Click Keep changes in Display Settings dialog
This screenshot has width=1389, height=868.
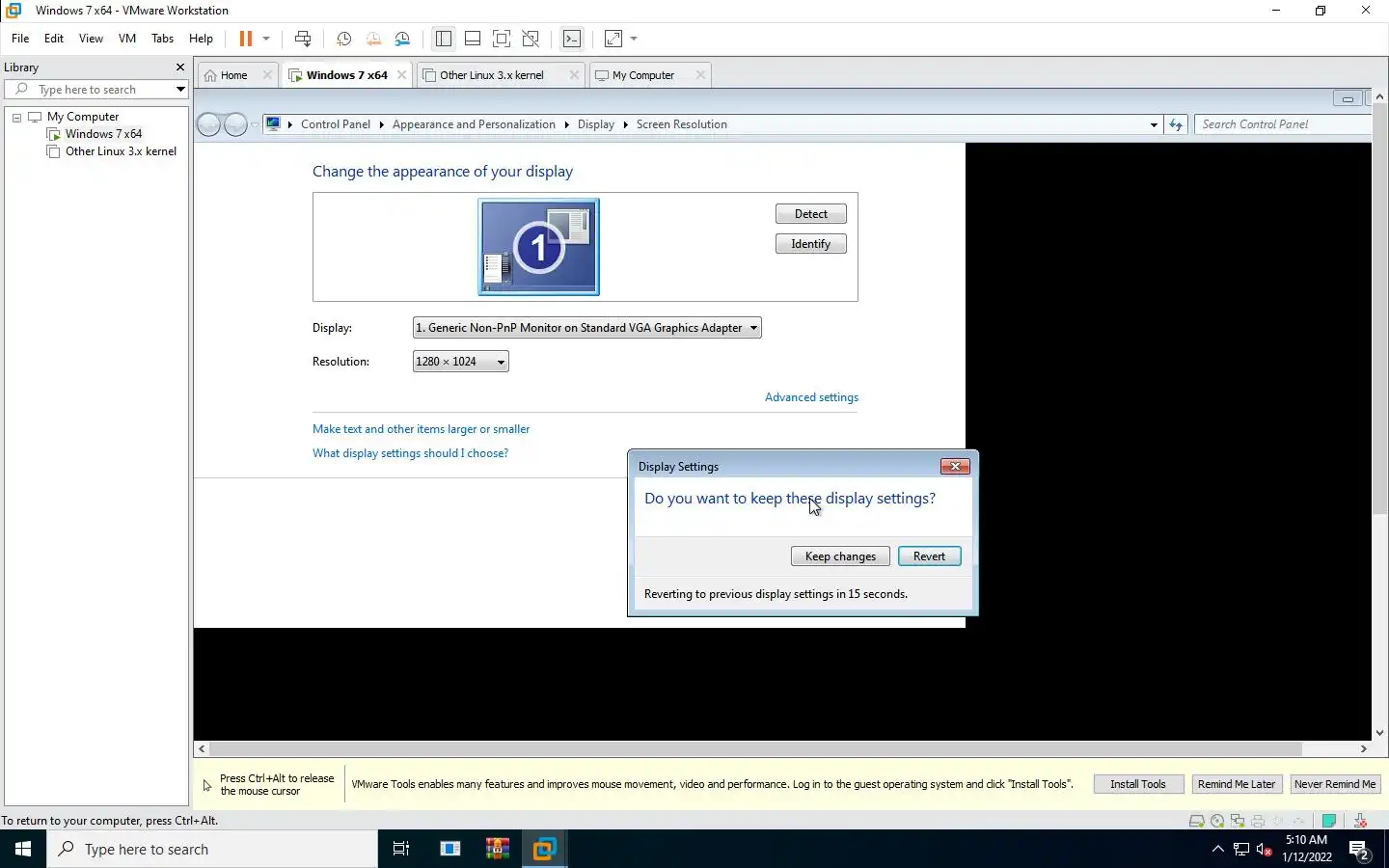click(840, 556)
